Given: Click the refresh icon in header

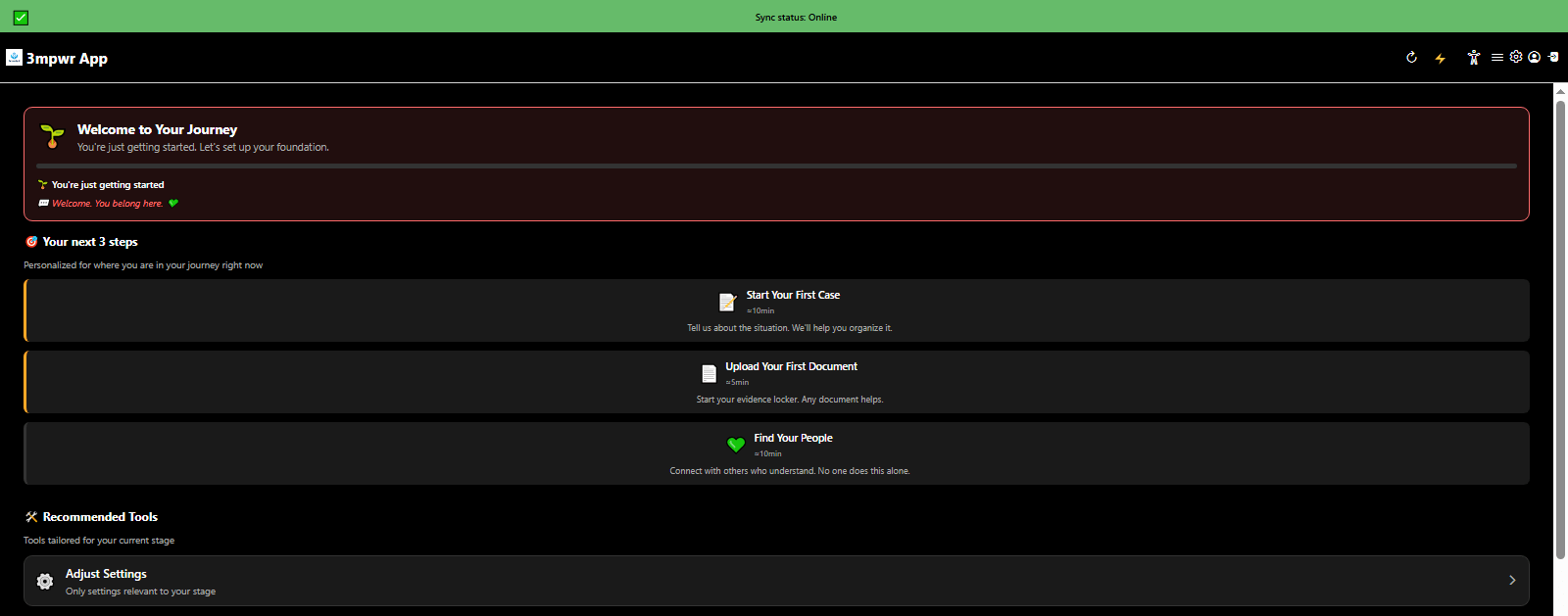Looking at the screenshot, I should pos(1411,58).
